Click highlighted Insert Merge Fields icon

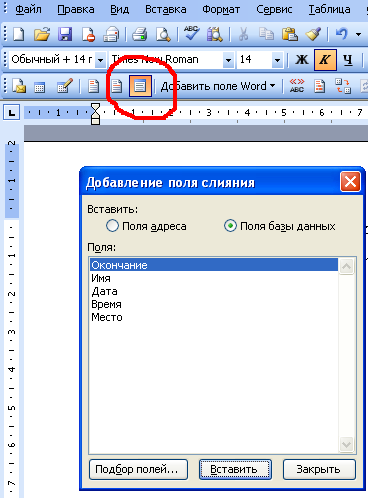[140, 86]
